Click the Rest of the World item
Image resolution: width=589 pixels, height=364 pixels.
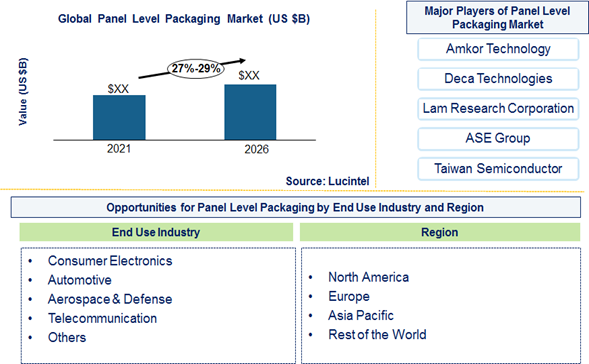coord(378,334)
